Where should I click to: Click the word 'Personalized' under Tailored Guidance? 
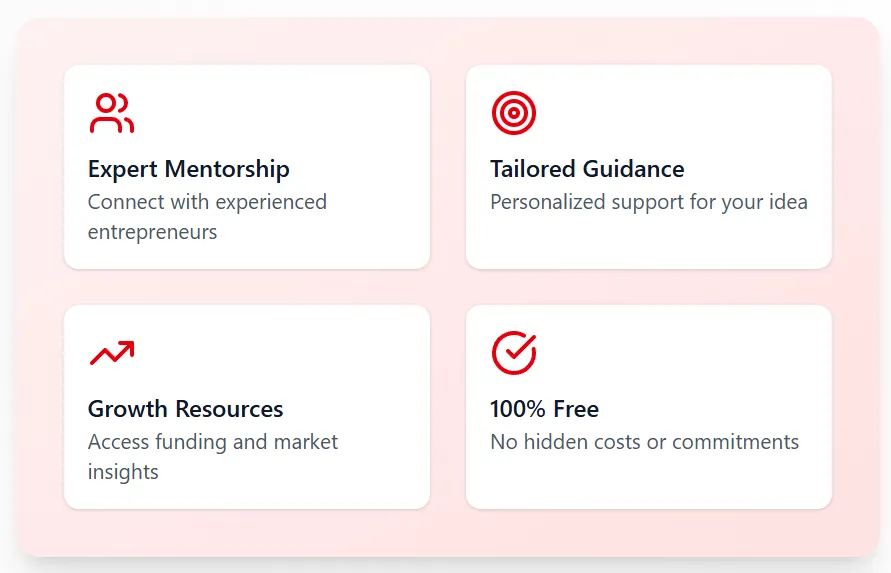[x=547, y=202]
